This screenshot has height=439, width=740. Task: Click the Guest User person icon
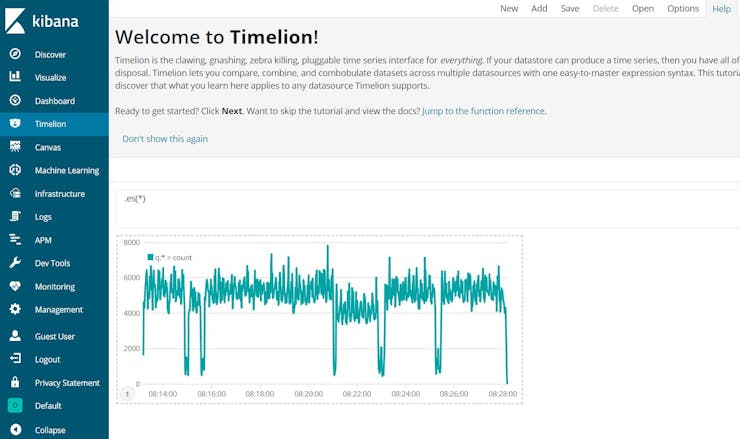(15, 336)
